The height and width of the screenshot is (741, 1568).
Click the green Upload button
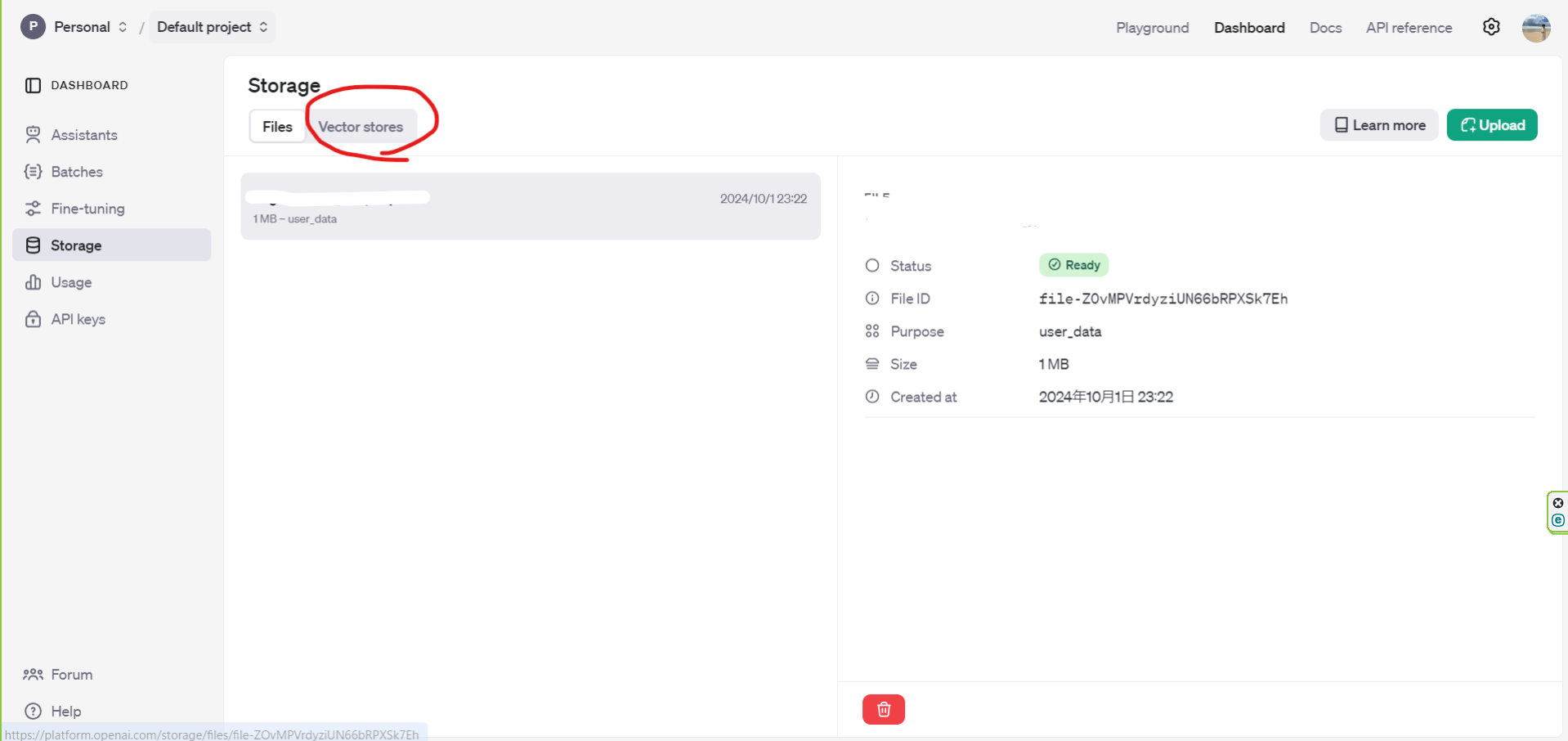point(1492,125)
